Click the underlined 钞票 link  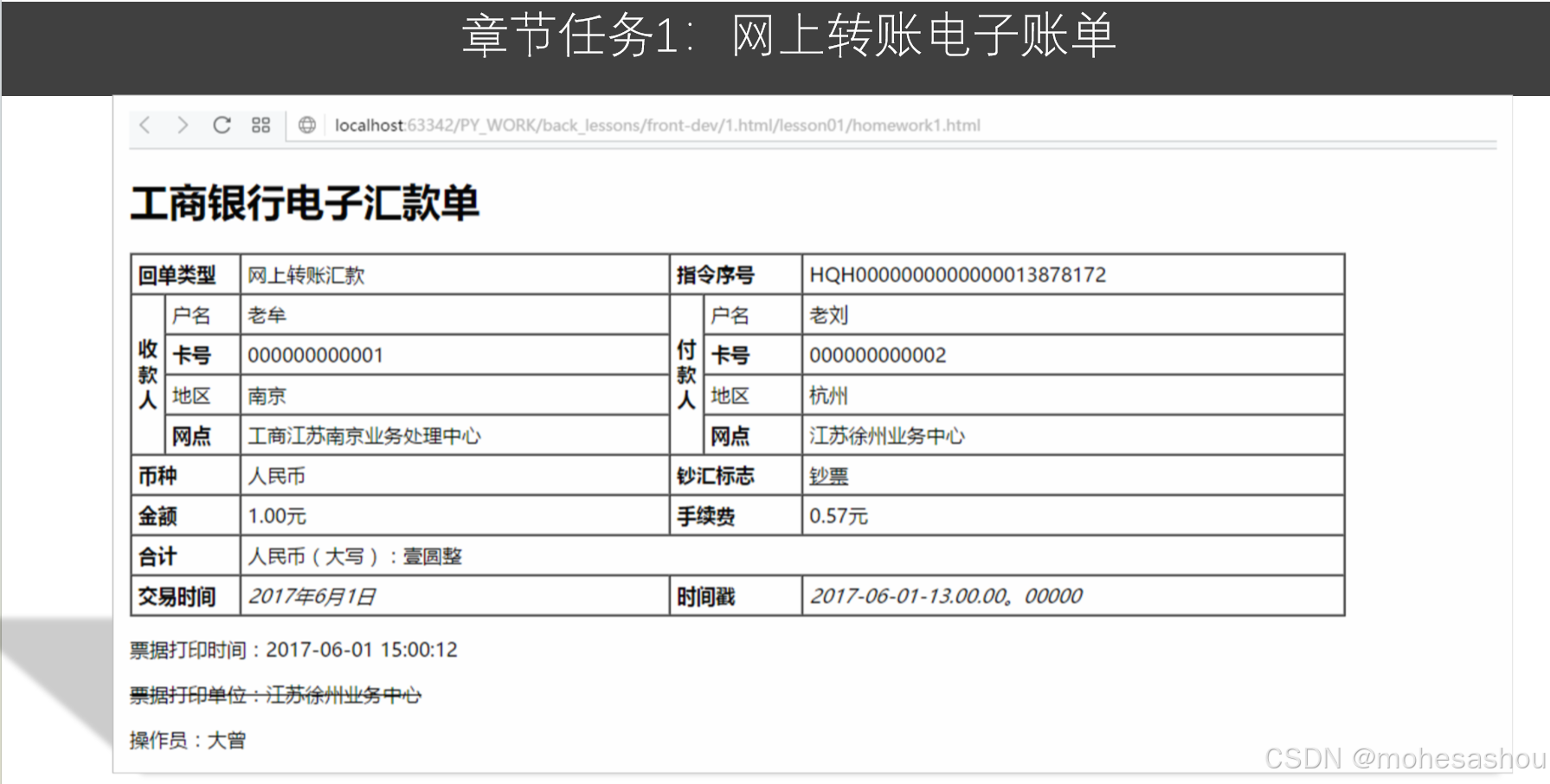point(828,476)
